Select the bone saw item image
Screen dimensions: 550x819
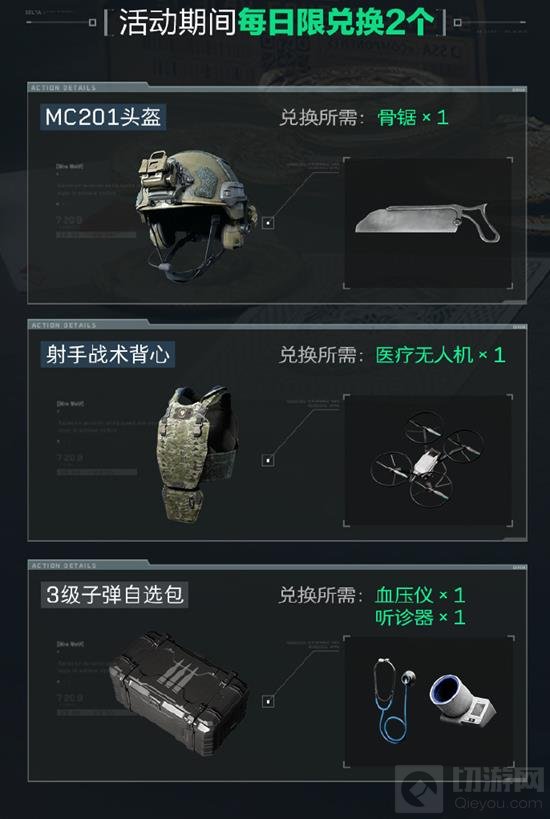click(x=427, y=222)
